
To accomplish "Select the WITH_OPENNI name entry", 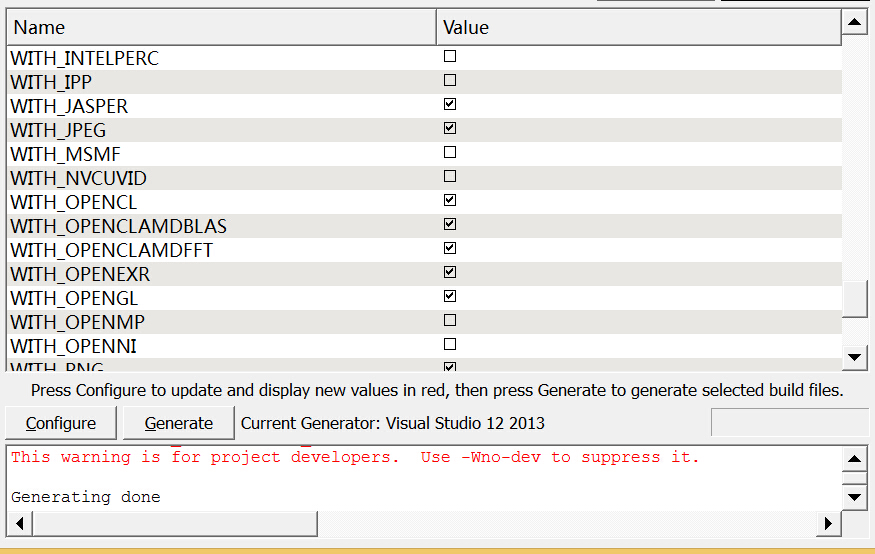I will pyautogui.click(x=73, y=346).
